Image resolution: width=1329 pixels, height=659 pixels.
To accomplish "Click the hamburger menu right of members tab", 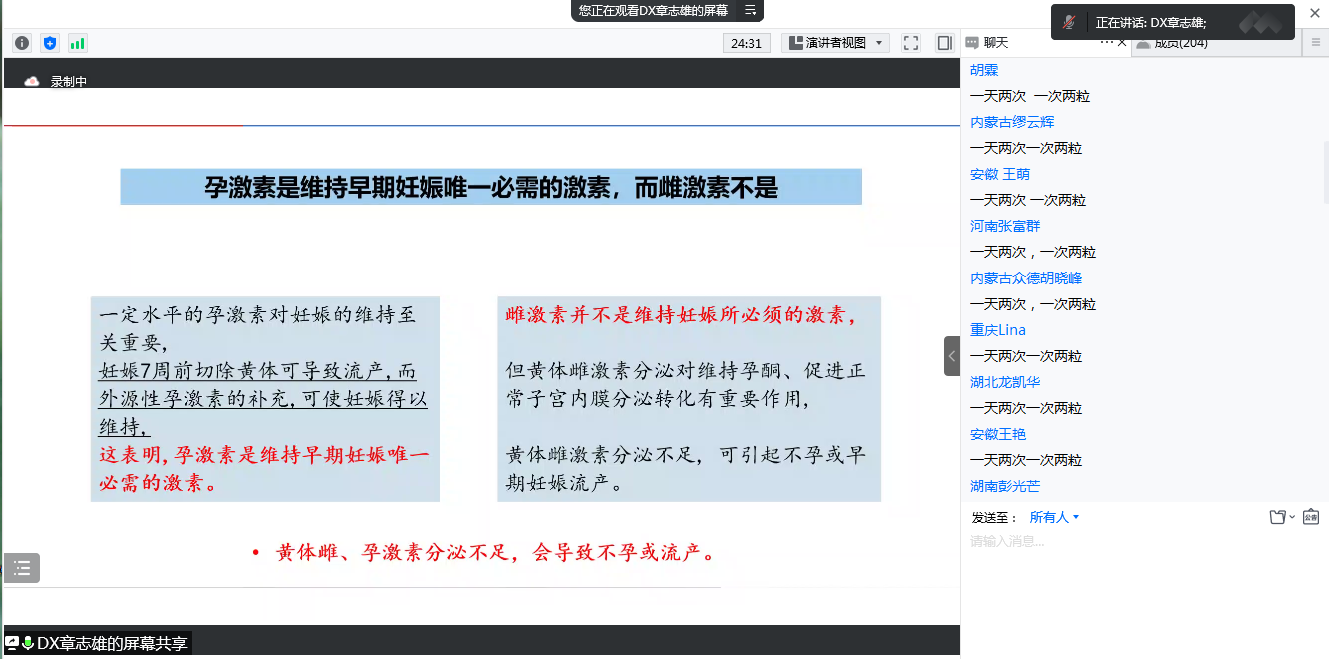I will tap(1316, 42).
